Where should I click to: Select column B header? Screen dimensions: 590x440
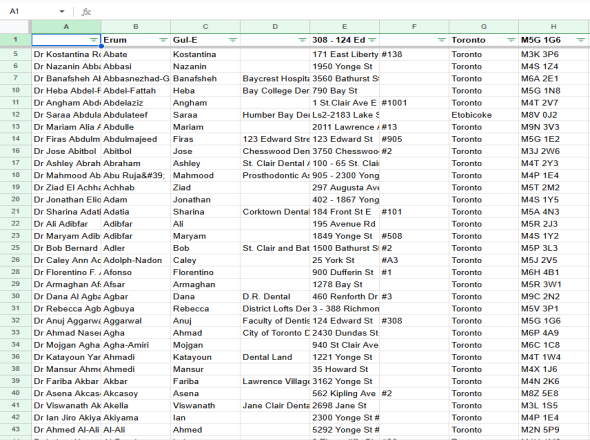click(x=136, y=27)
